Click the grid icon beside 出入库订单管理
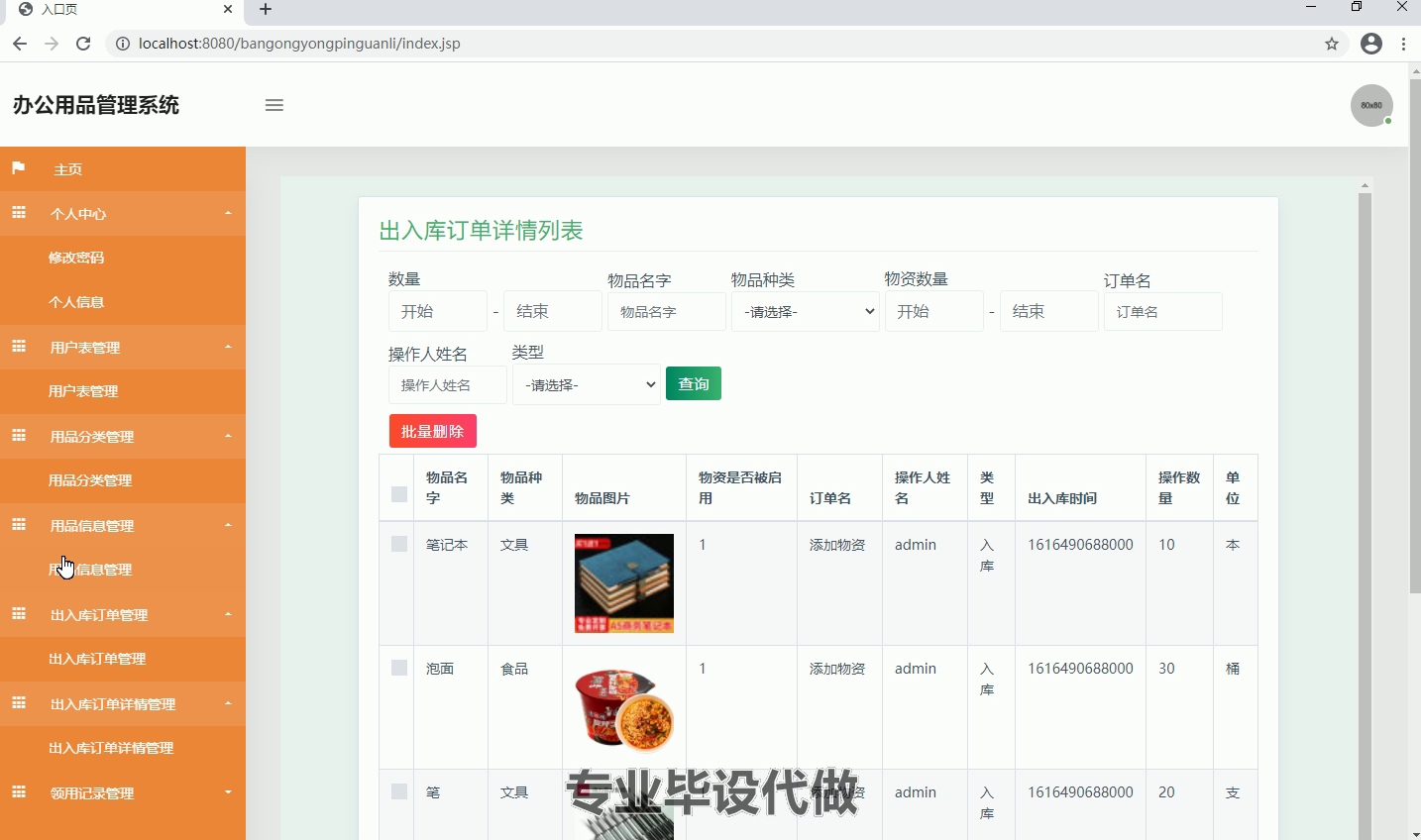 point(18,614)
